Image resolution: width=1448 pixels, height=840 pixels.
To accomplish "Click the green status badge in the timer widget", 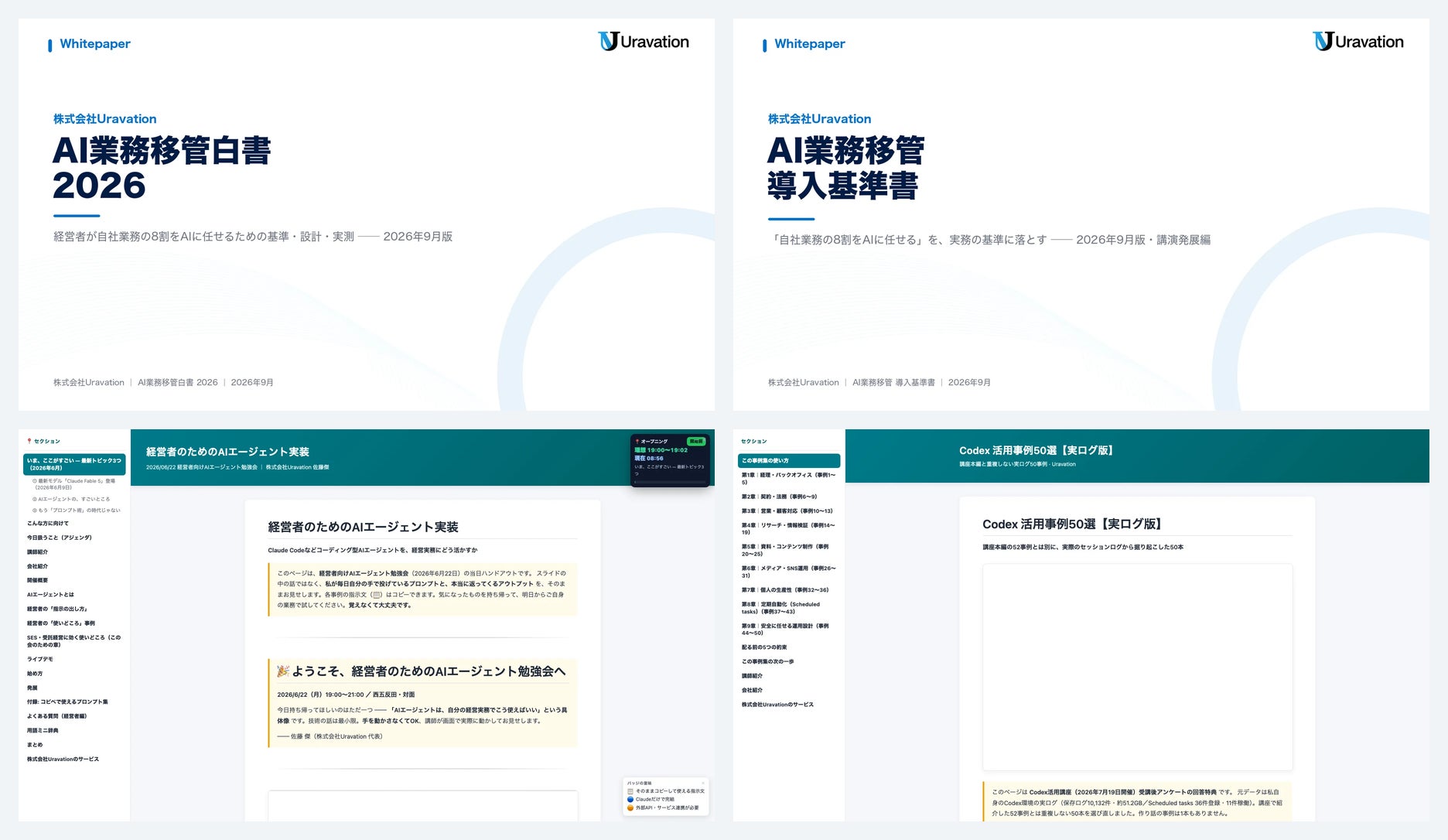I will (x=696, y=441).
